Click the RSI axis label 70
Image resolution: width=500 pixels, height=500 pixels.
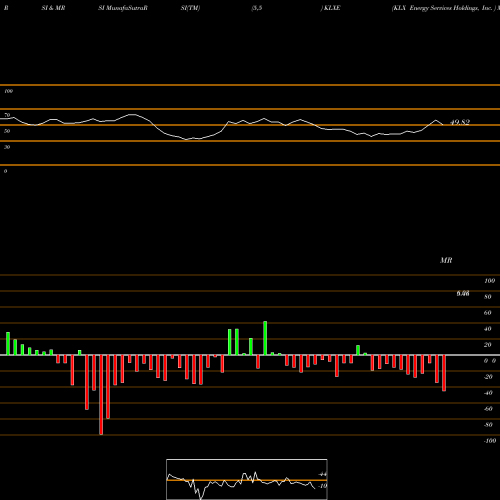tap(7, 115)
